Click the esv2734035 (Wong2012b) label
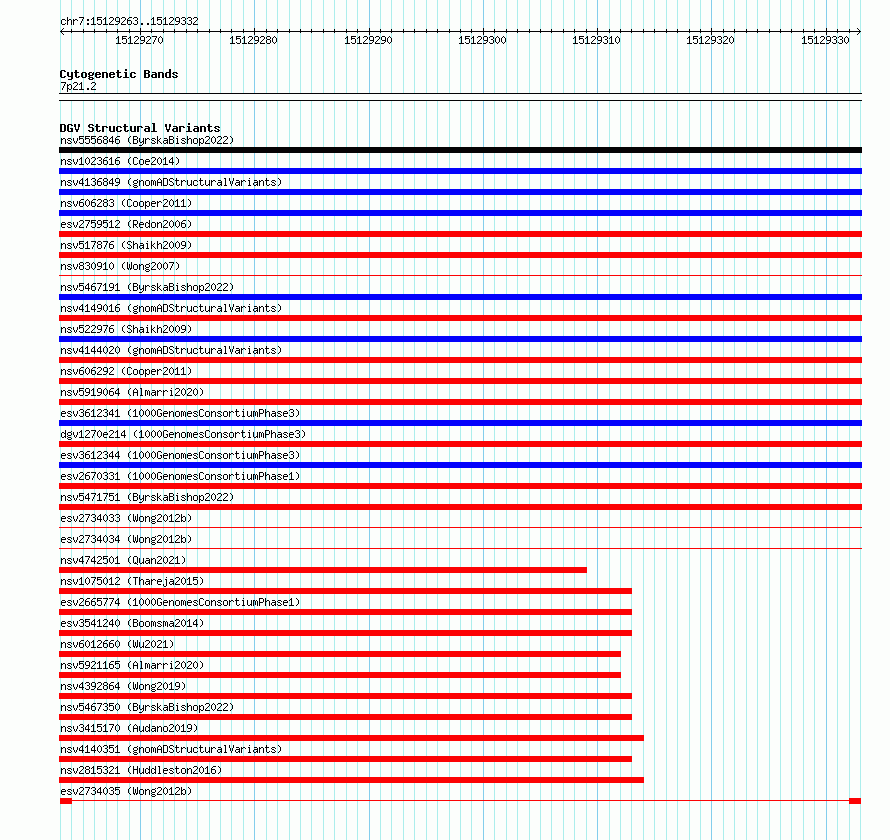Screen dimensions: 890x840 tap(126, 791)
